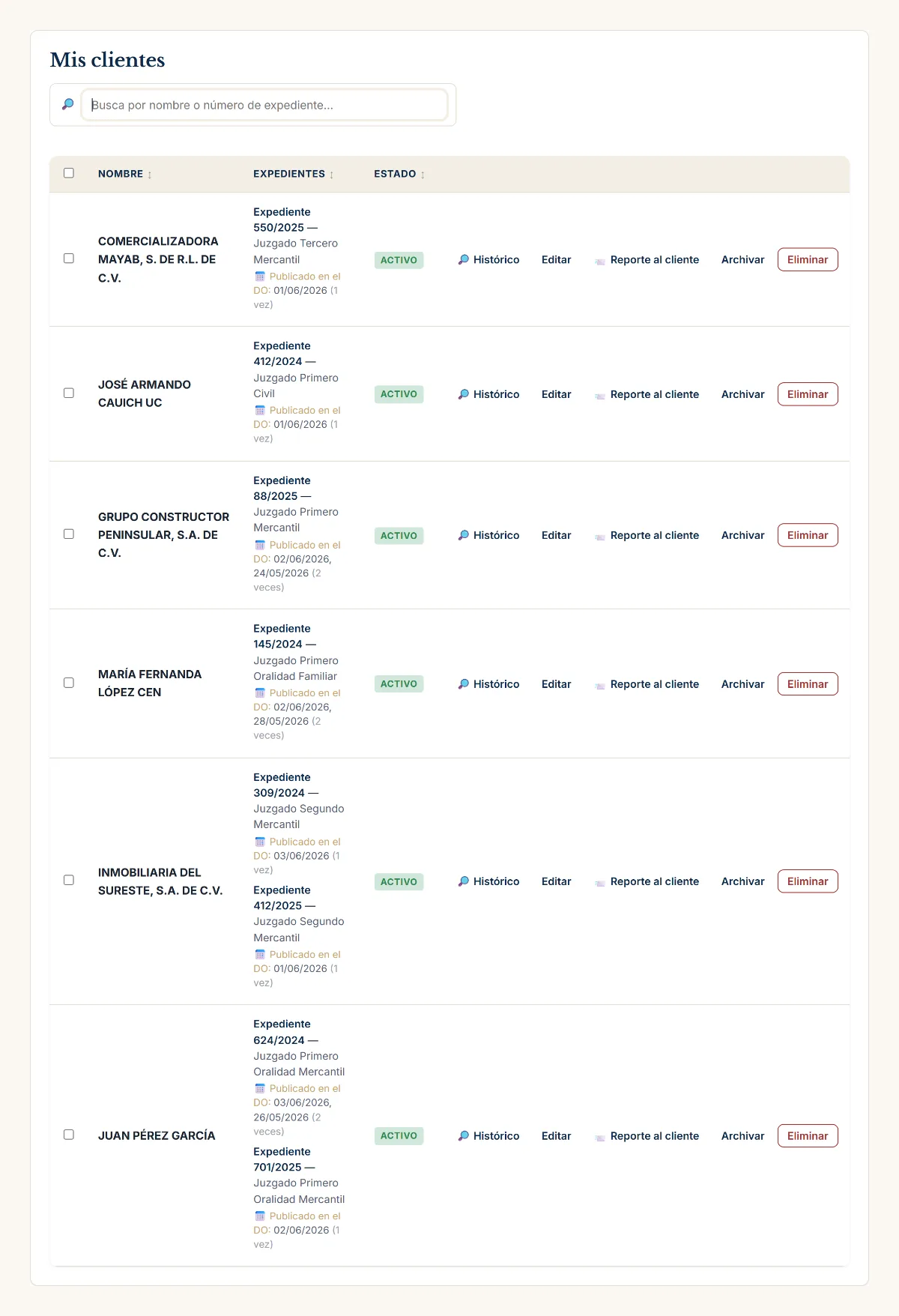Sort the table by NOMBRE column

[150, 175]
